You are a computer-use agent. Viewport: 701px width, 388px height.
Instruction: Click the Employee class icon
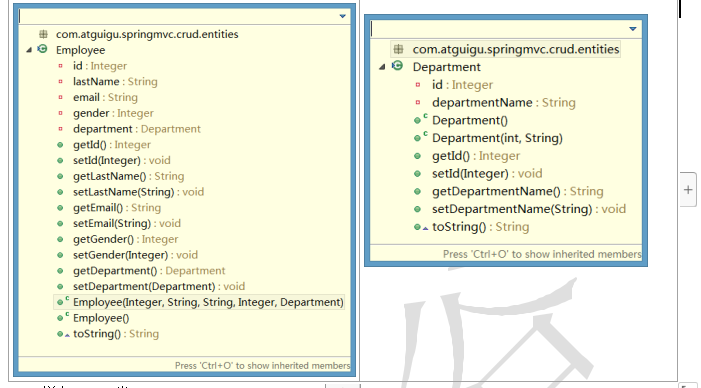(x=42, y=49)
